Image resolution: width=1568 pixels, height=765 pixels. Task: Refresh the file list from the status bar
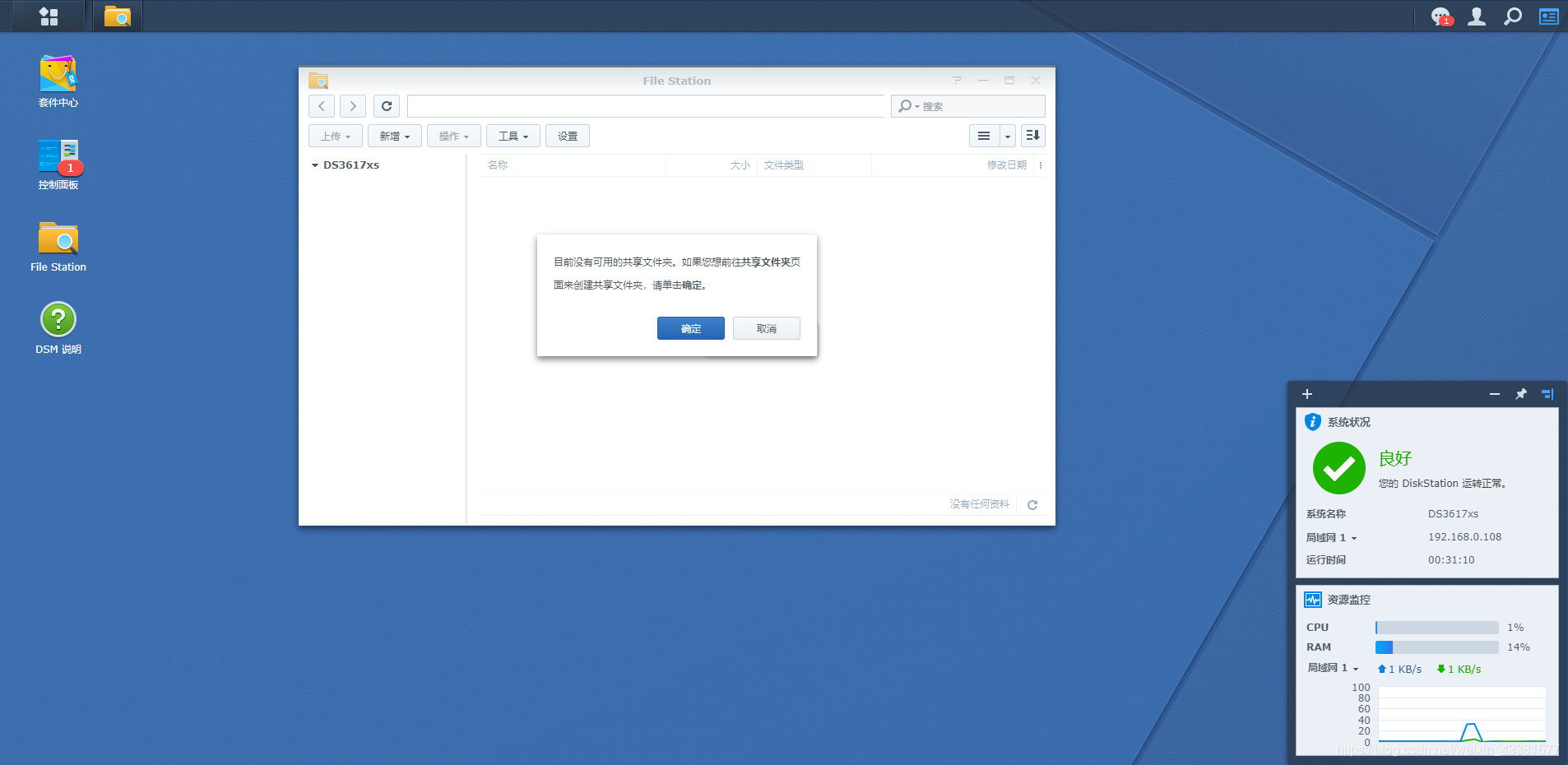[1032, 504]
